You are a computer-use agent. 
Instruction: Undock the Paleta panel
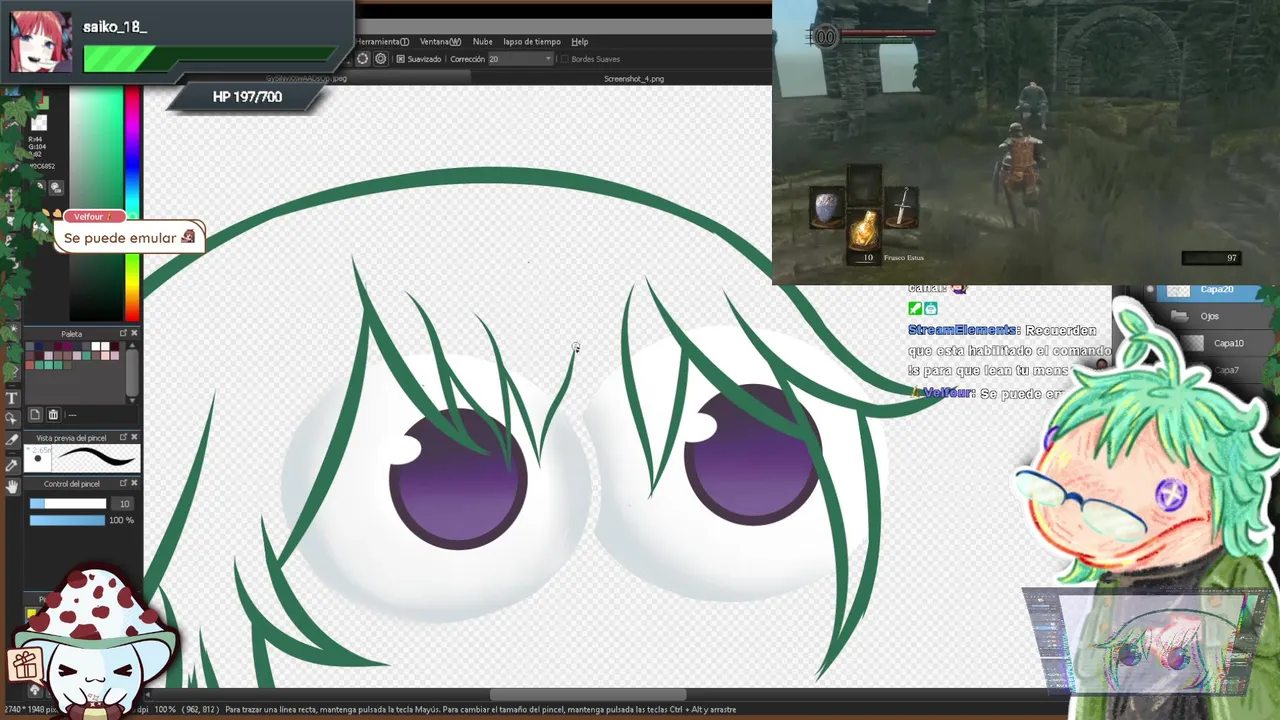click(x=123, y=333)
